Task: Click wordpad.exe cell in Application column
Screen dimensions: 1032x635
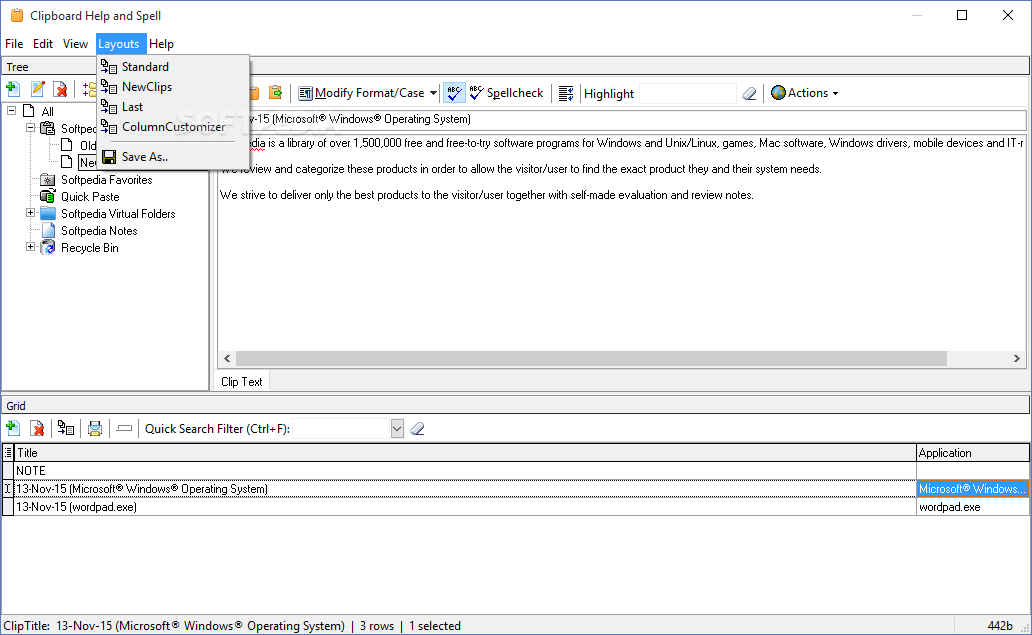Action: pos(973,507)
